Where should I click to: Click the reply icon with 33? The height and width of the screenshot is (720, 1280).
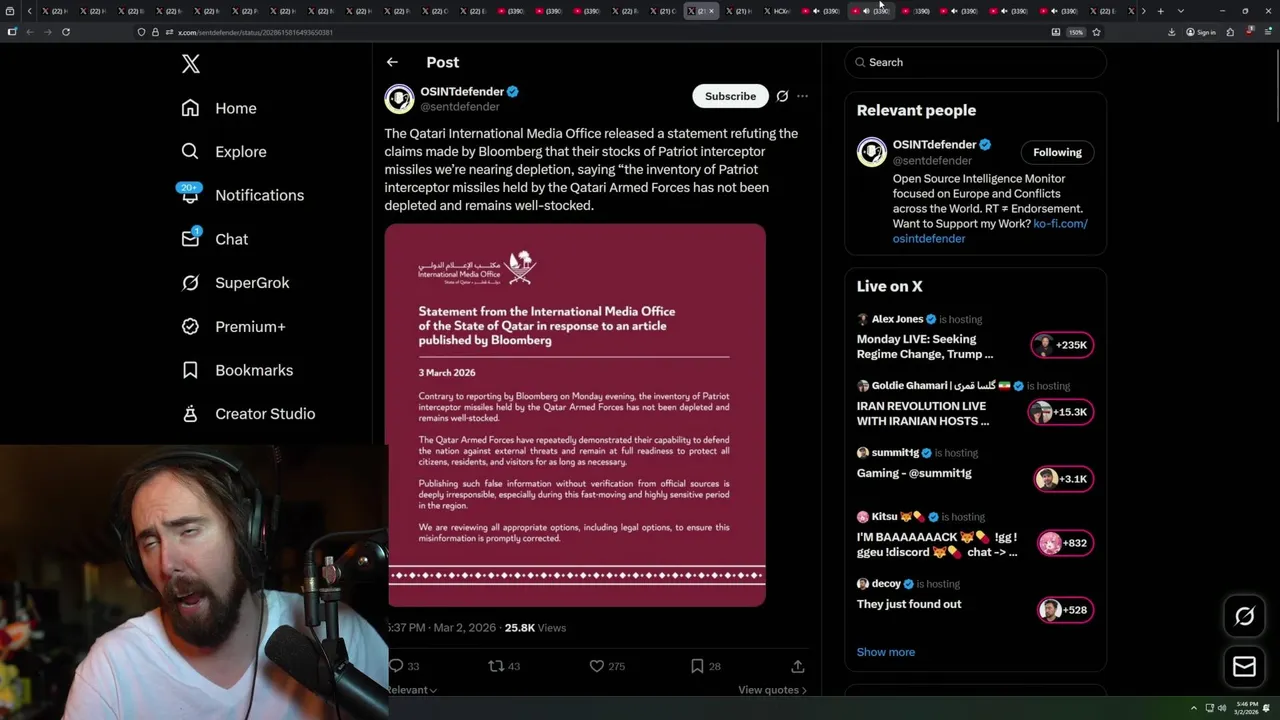click(x=396, y=666)
